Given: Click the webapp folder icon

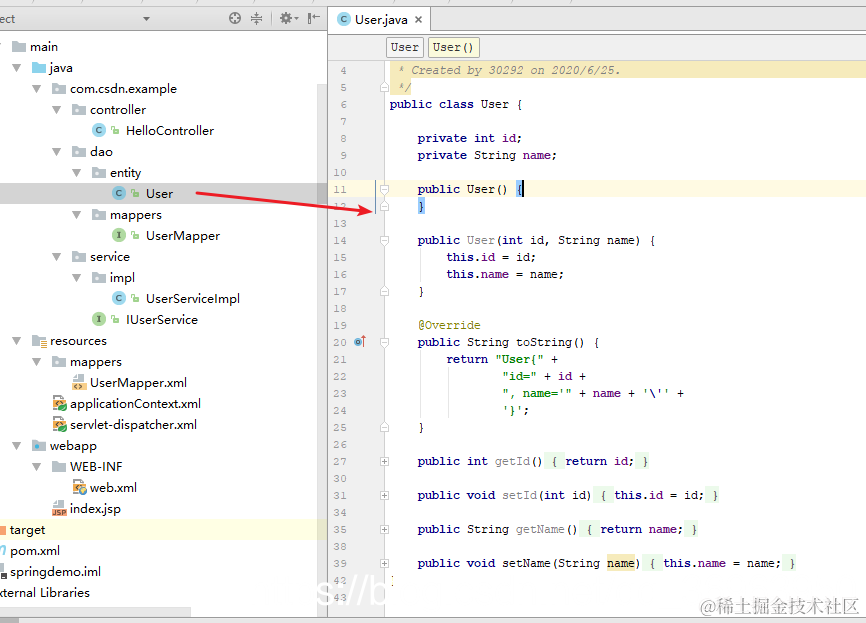Looking at the screenshot, I should click(x=39, y=446).
